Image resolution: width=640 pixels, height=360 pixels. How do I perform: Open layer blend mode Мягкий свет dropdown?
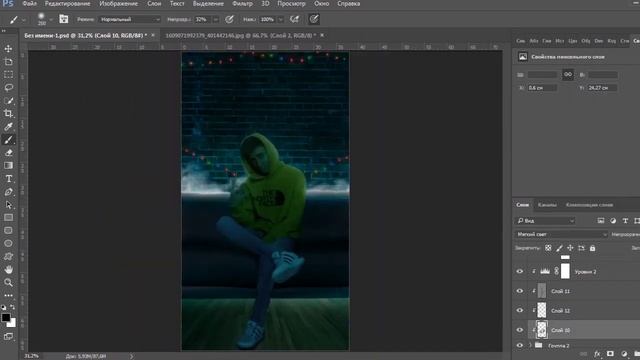click(561, 234)
